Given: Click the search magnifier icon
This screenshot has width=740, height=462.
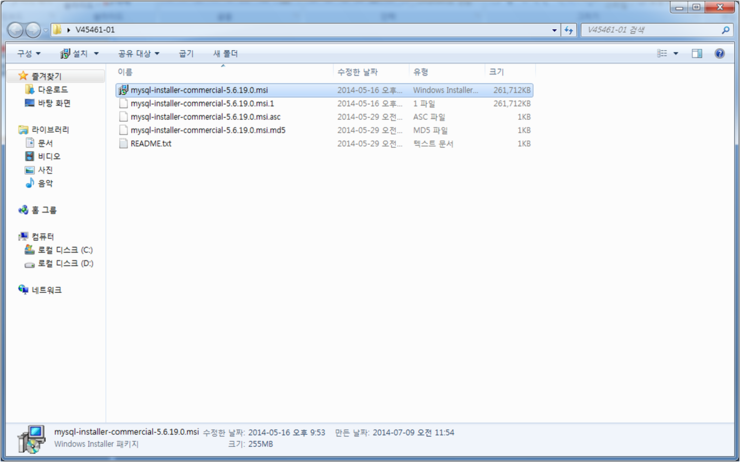Looking at the screenshot, I should point(725,30).
